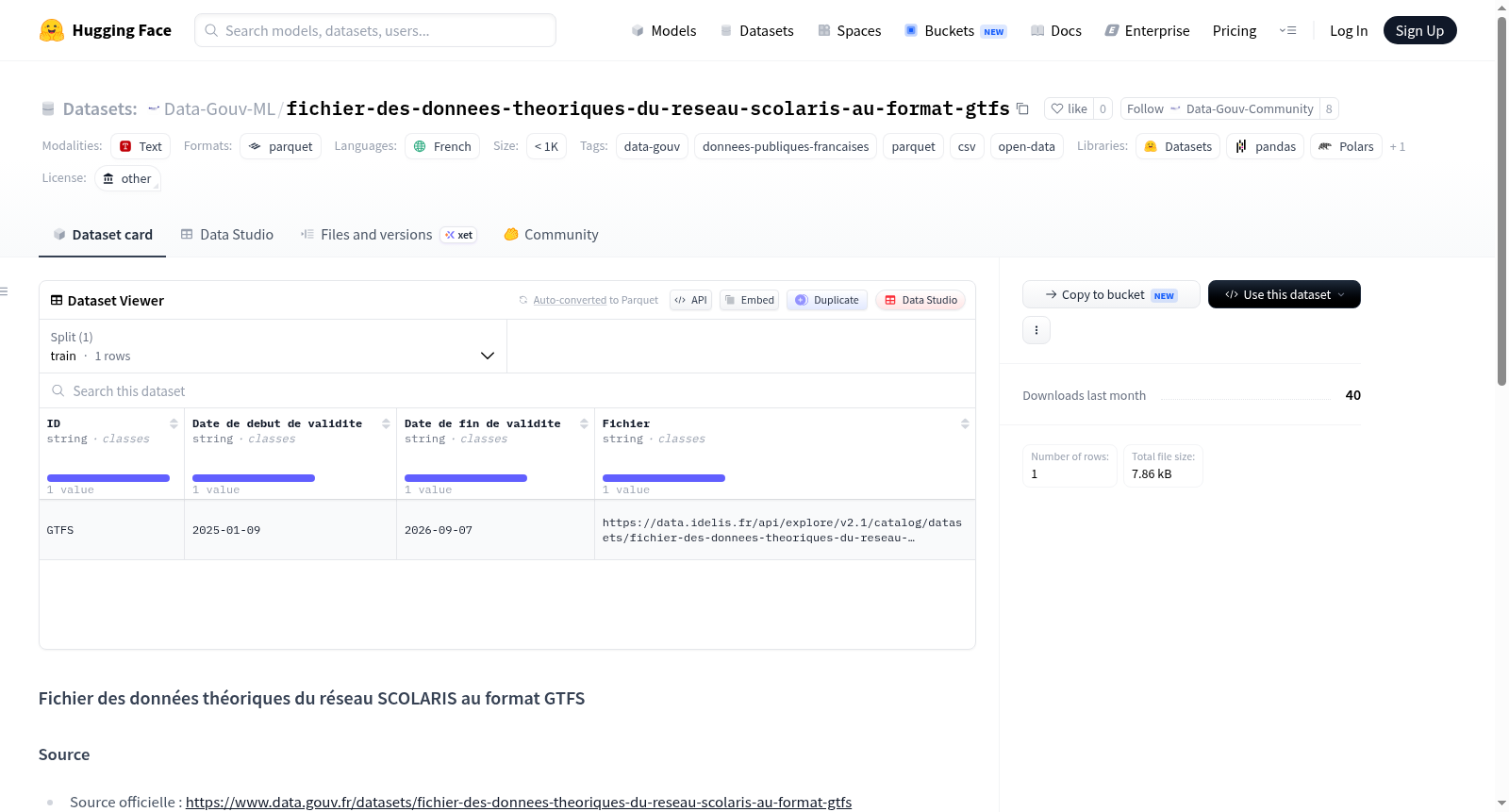Select the GTFS cell in the ID column
The image size is (1509, 812).
[111, 530]
